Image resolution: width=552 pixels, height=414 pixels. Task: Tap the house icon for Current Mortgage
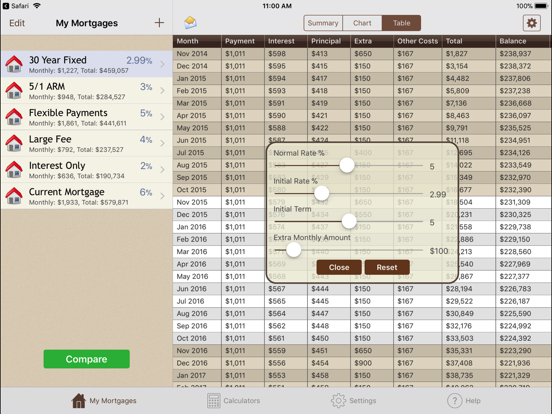click(14, 196)
